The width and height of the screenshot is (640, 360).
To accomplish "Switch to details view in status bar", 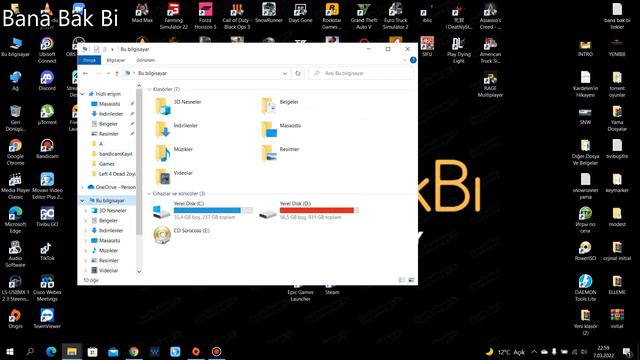I will point(402,280).
